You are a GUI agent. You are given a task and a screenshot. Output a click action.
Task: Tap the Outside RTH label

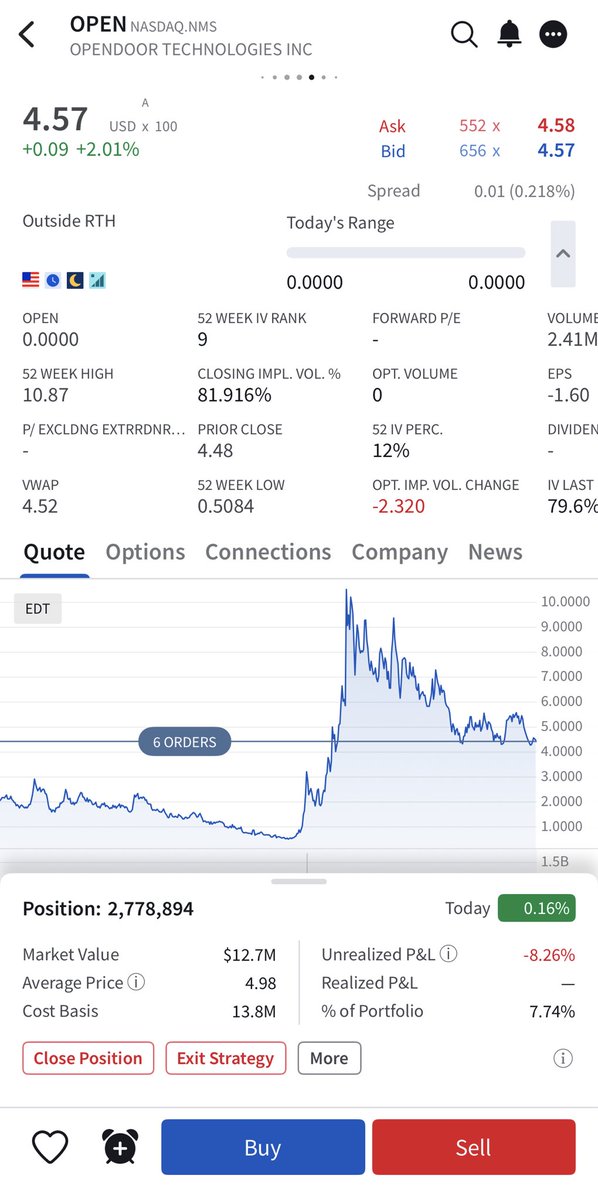point(69,220)
